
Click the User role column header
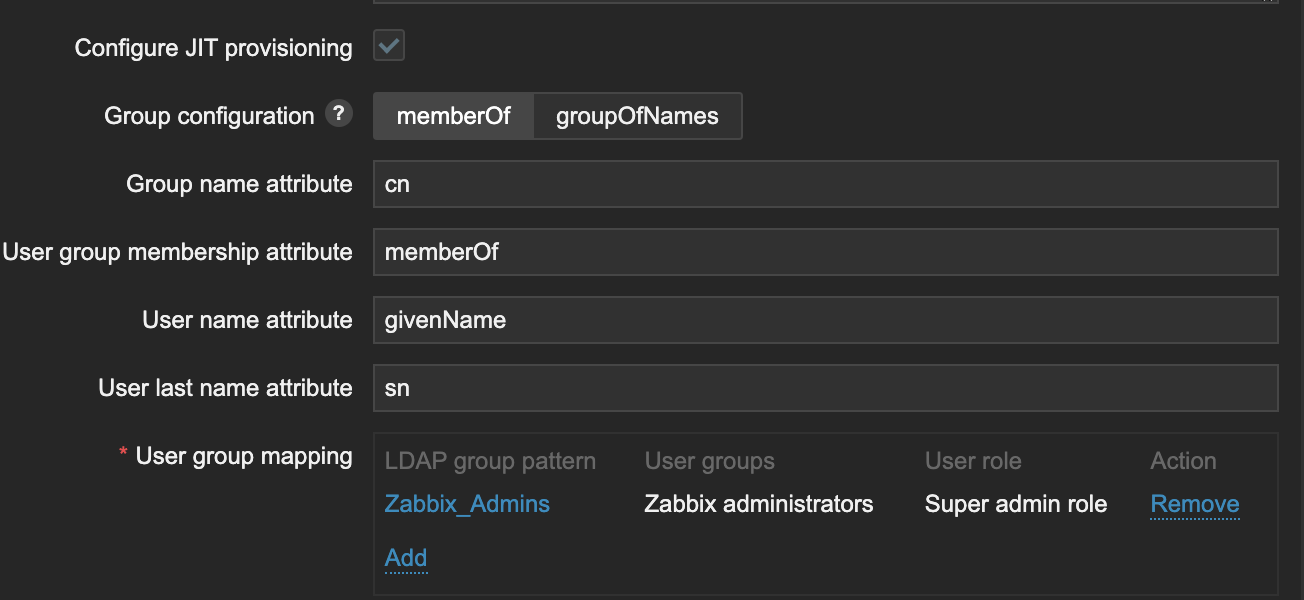(973, 461)
